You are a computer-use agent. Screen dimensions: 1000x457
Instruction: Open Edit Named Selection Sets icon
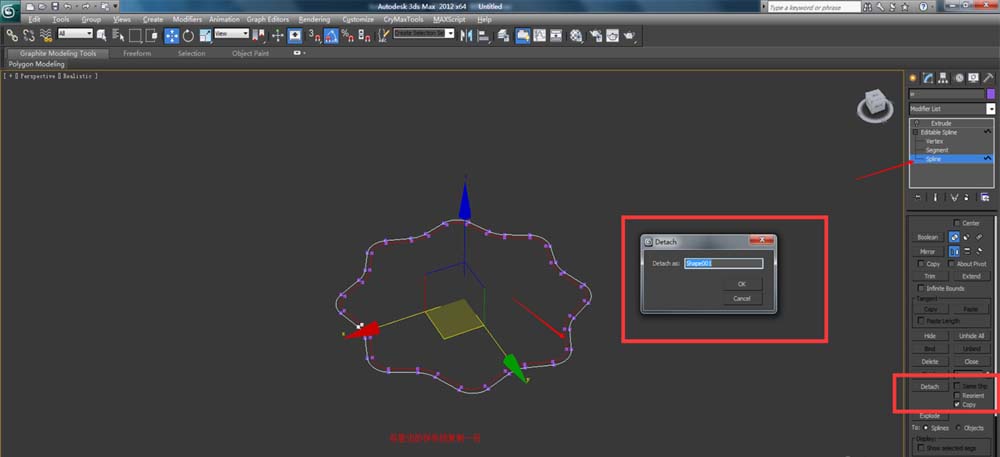tap(383, 36)
